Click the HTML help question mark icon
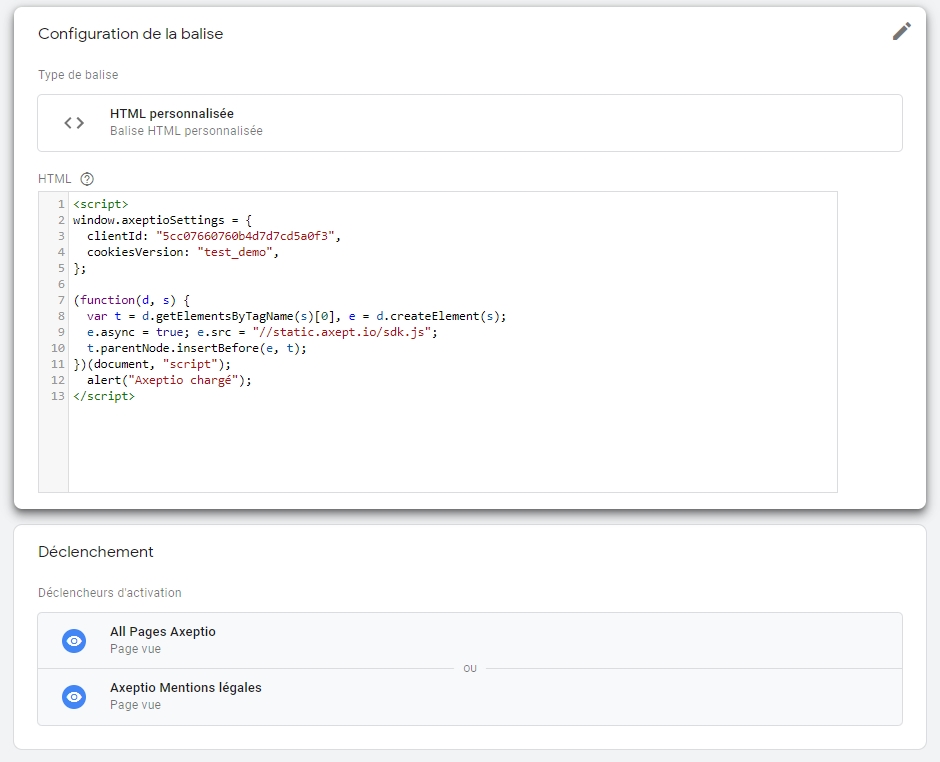The width and height of the screenshot is (940, 762). click(87, 179)
